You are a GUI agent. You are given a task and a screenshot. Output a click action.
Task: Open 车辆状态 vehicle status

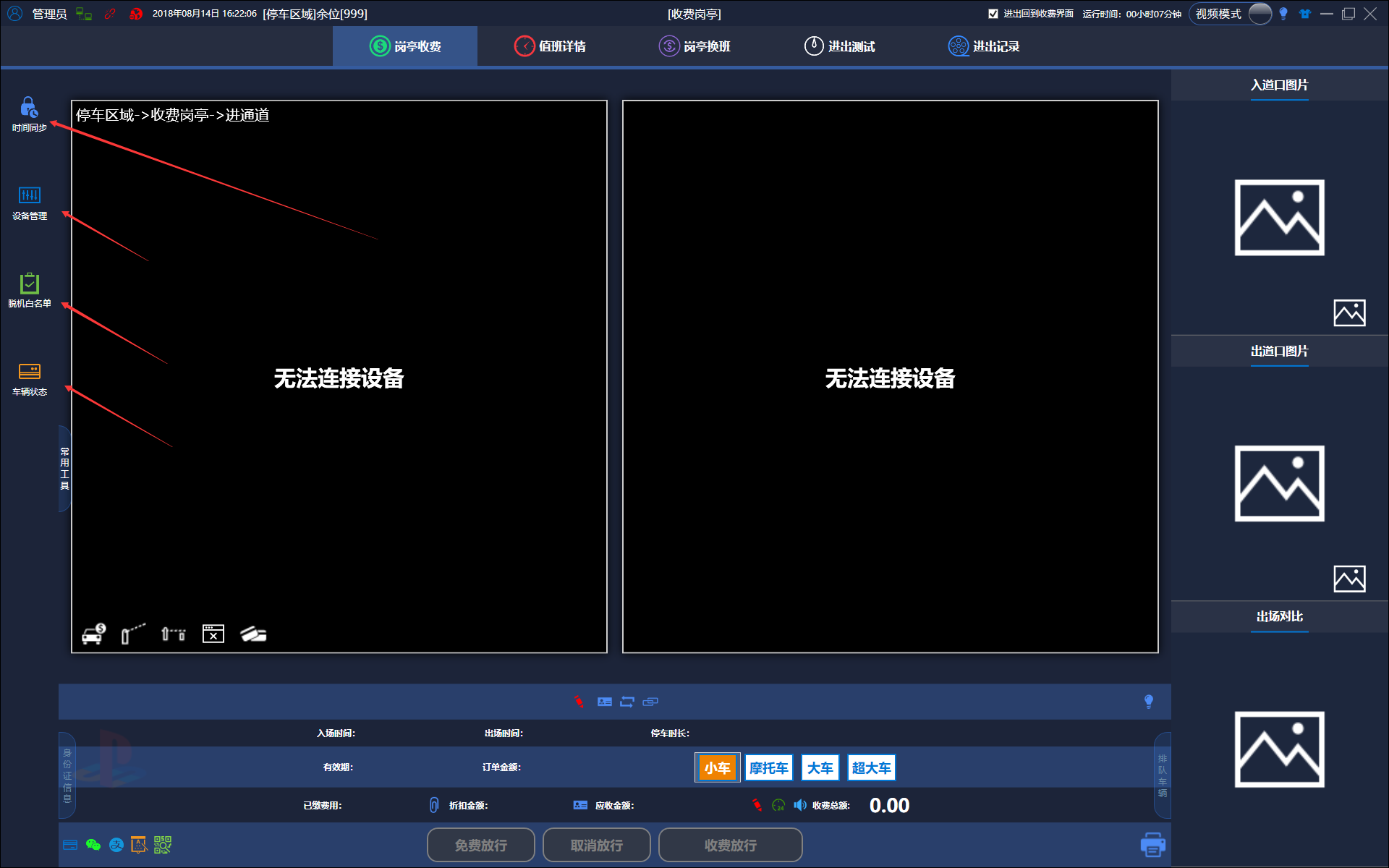pos(29,380)
